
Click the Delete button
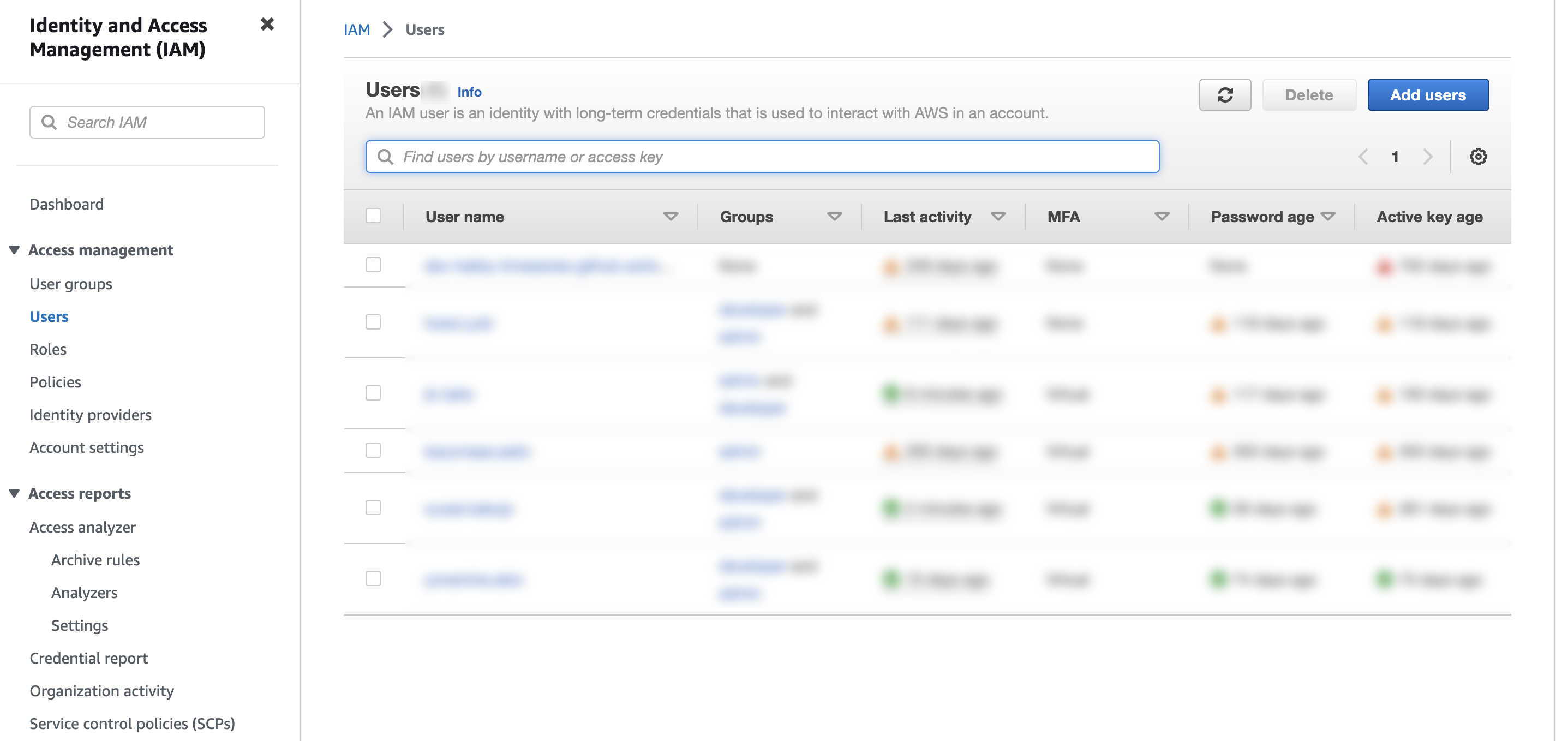point(1309,95)
